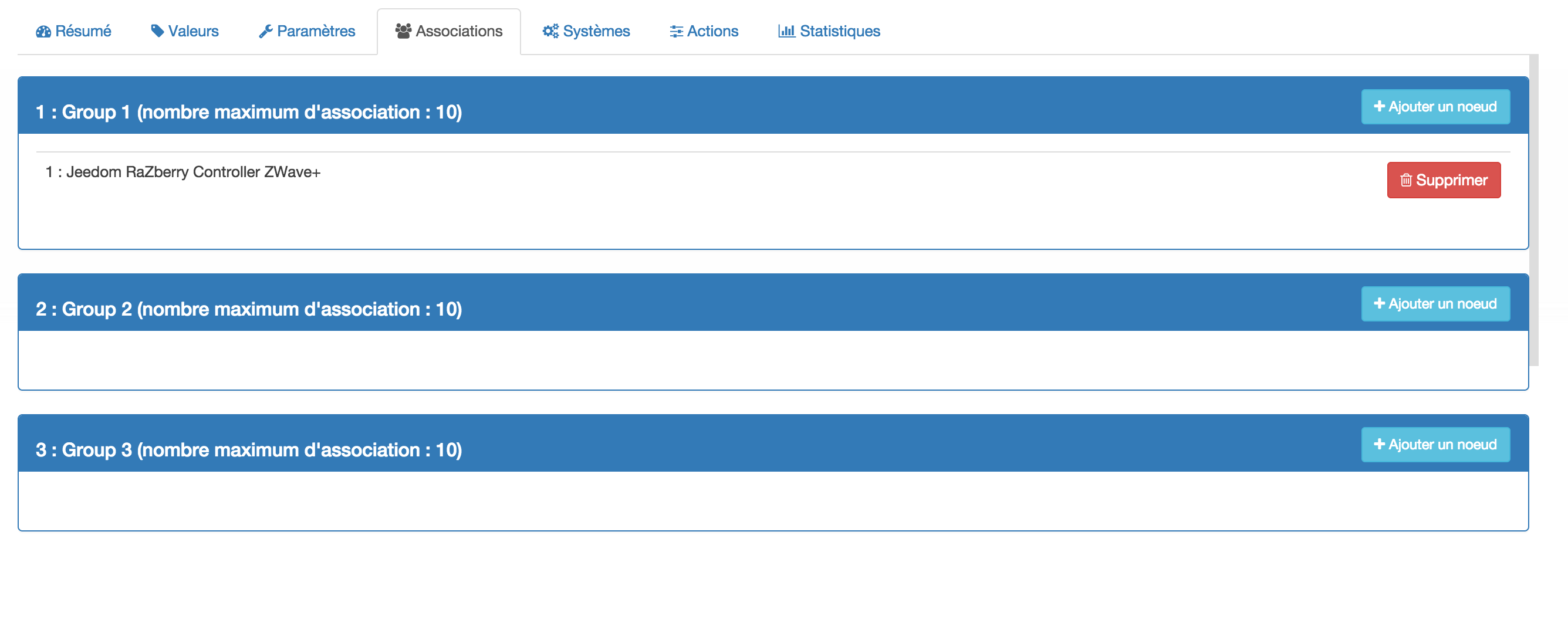Add a node to Group 2
This screenshot has width=1568, height=623.
point(1435,304)
